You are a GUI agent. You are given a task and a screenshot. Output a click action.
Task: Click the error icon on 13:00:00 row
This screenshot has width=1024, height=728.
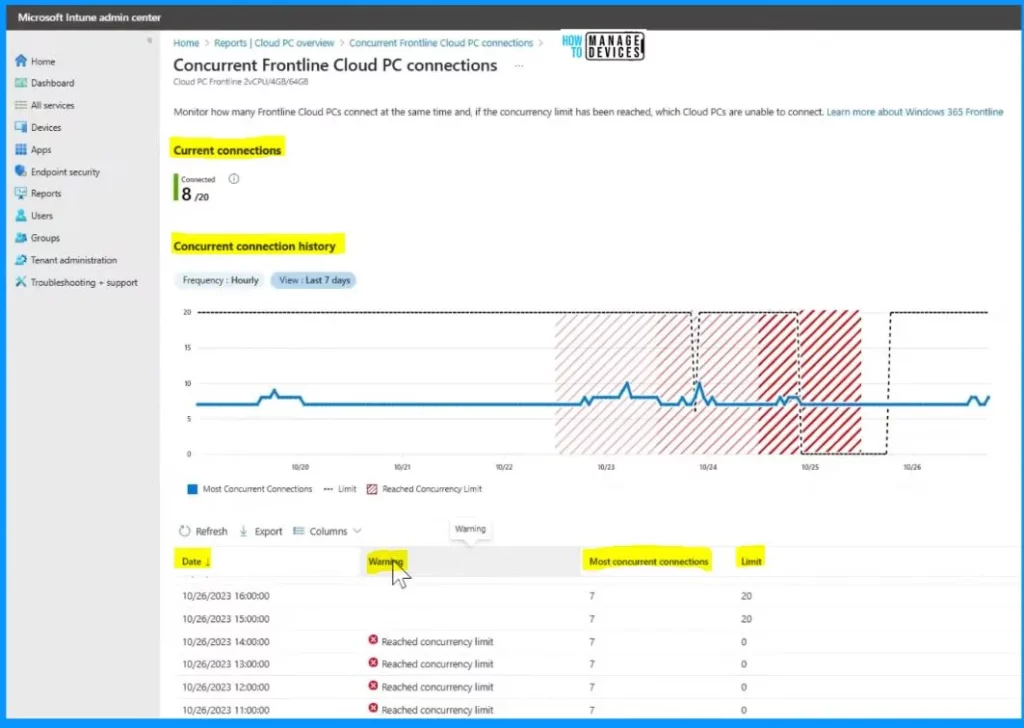point(373,663)
